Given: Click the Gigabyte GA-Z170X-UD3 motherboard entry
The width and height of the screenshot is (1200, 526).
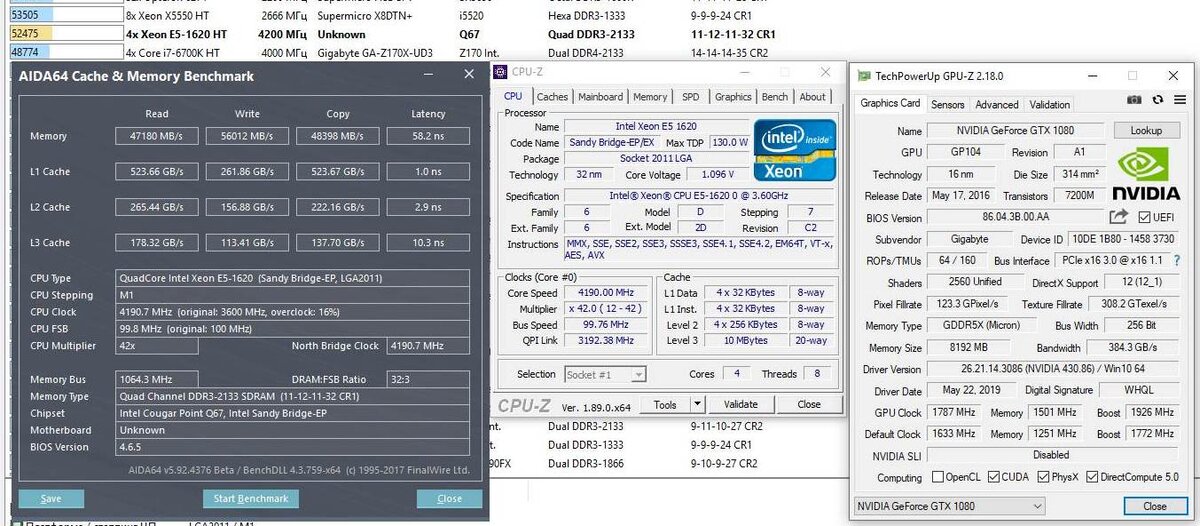Looking at the screenshot, I should pyautogui.click(x=375, y=51).
